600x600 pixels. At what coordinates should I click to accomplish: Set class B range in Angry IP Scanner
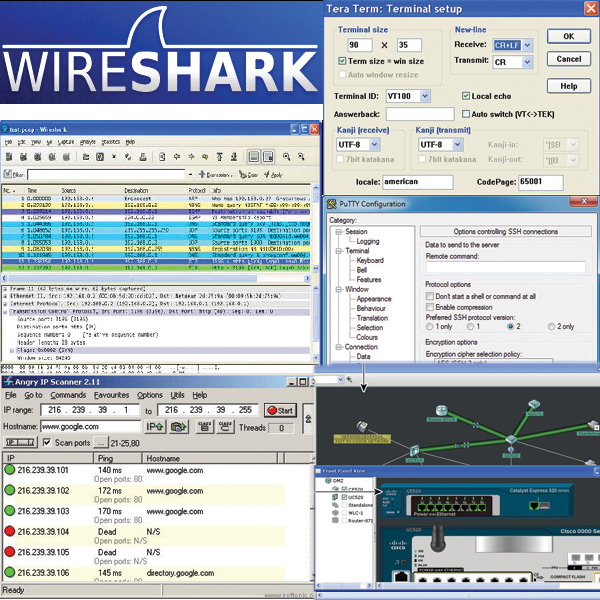click(x=205, y=426)
